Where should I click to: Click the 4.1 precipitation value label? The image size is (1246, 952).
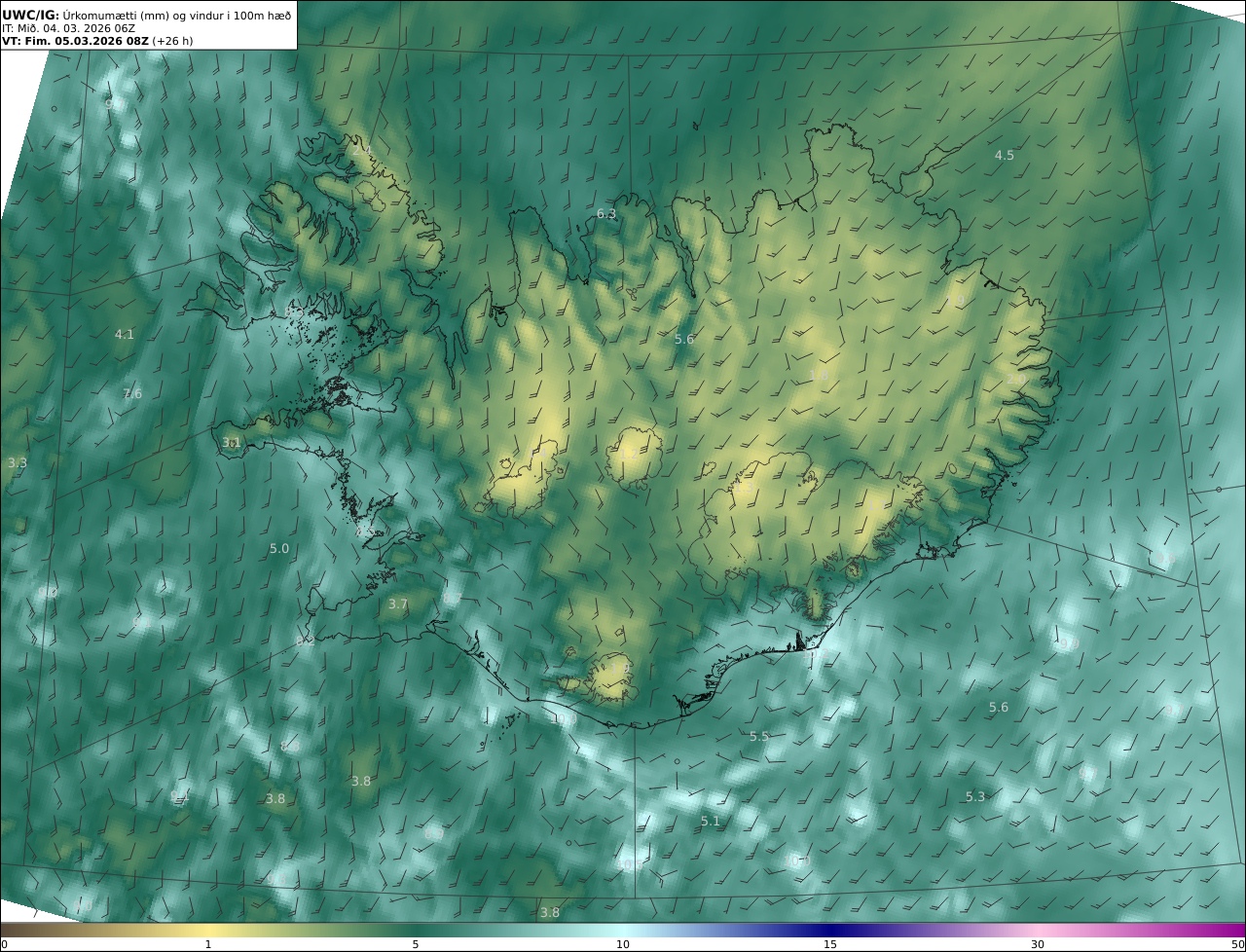(125, 335)
